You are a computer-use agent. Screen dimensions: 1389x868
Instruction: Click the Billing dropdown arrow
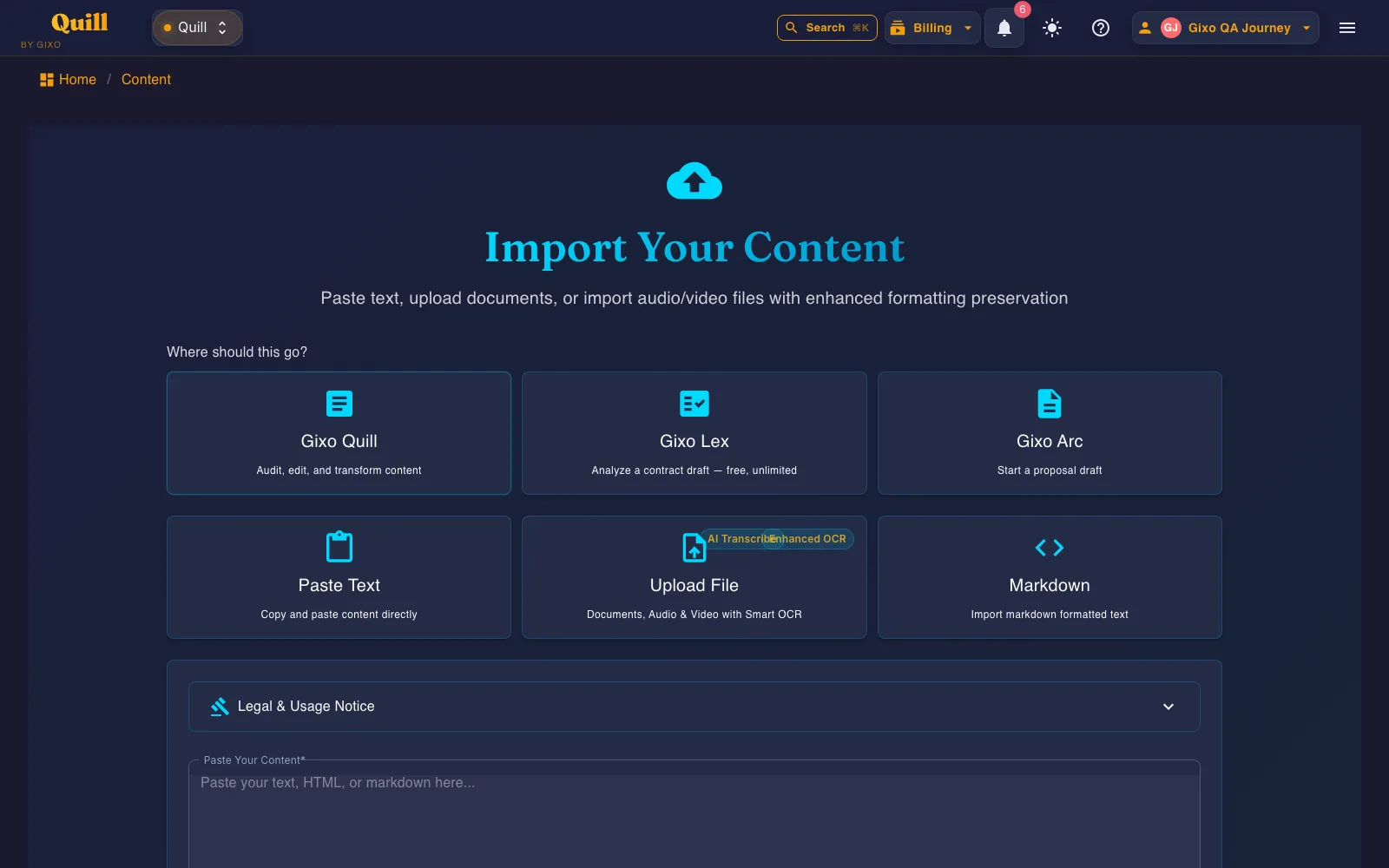968,28
